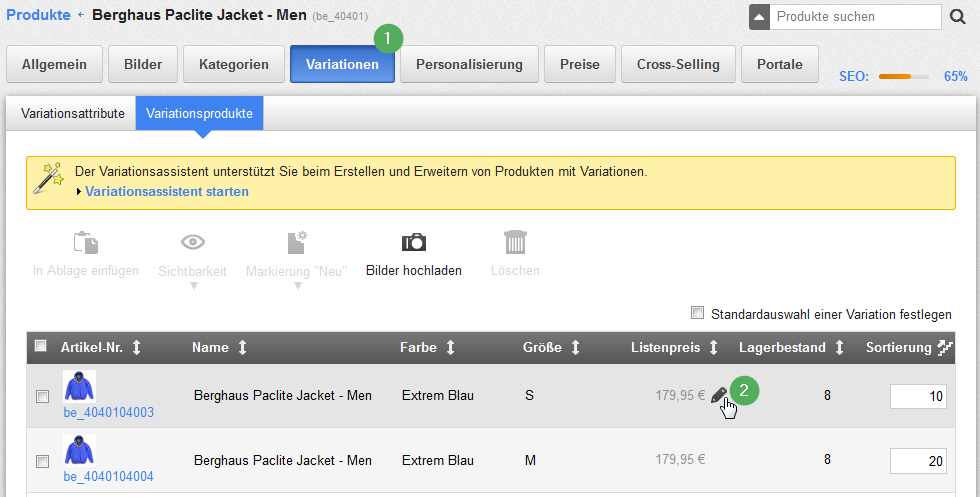
Task: Check the row checkbox for be_4040104004
Action: 42,461
